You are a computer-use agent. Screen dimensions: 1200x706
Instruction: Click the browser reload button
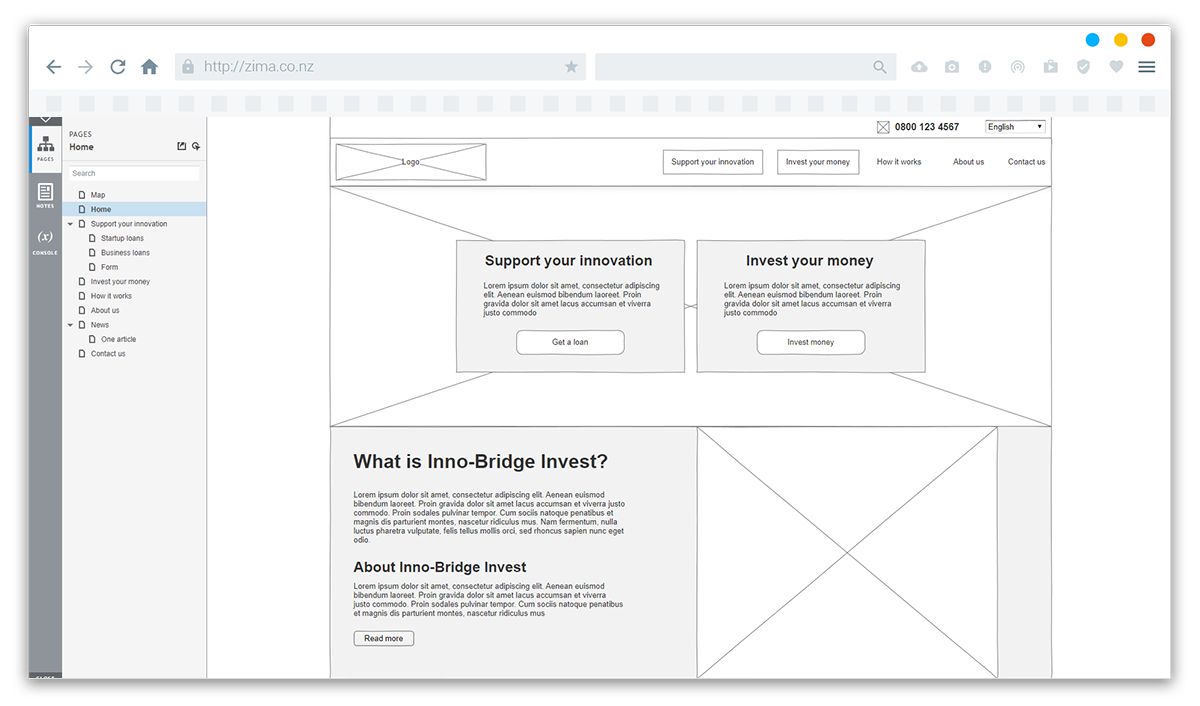coord(118,67)
